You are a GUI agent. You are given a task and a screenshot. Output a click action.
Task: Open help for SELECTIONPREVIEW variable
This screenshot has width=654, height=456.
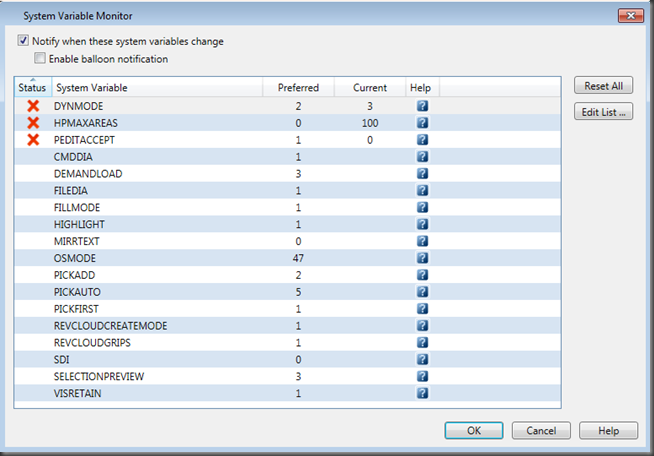(x=422, y=376)
